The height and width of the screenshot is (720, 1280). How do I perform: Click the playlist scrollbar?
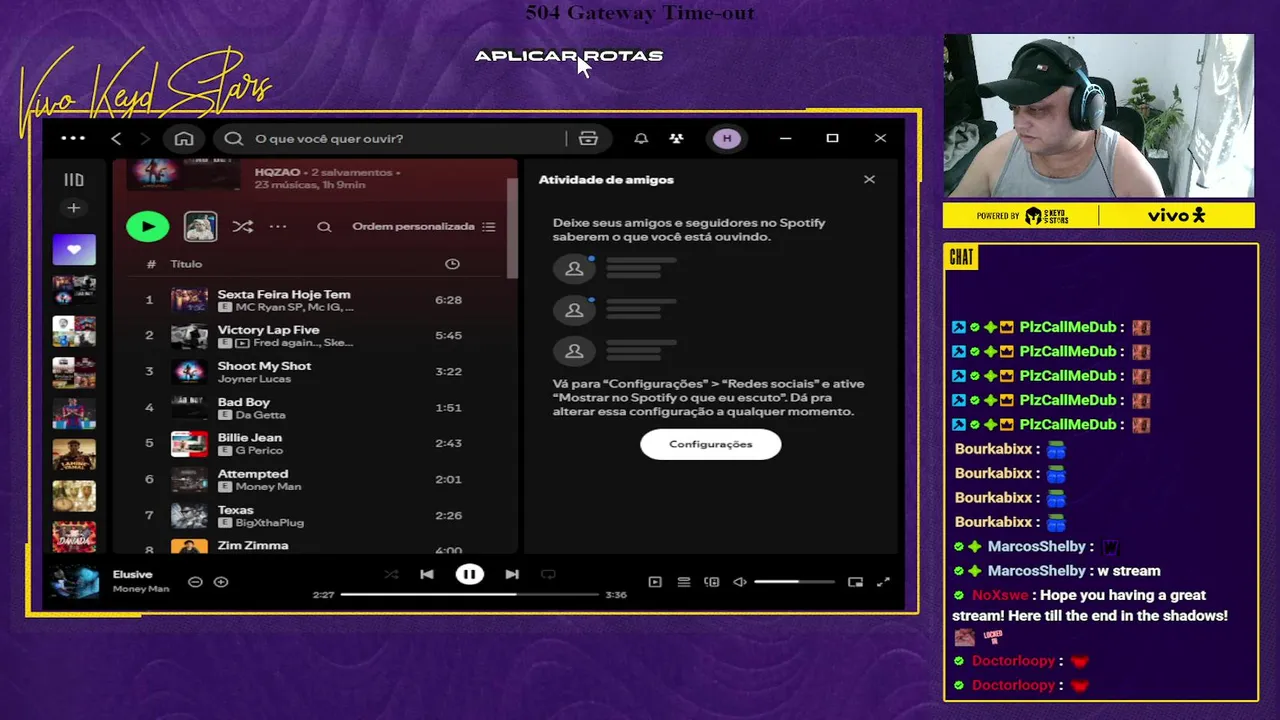512,230
